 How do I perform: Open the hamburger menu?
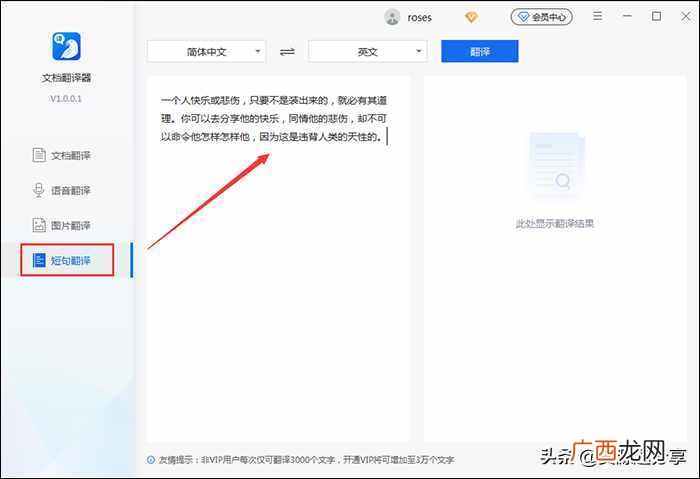pyautogui.click(x=597, y=17)
